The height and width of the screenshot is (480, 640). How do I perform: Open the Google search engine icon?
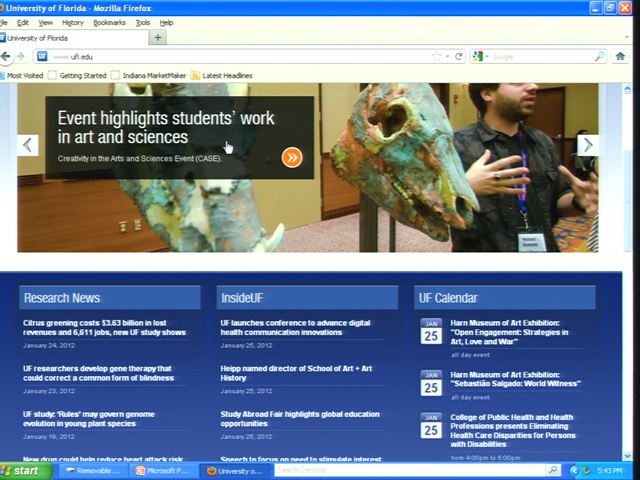(478, 56)
